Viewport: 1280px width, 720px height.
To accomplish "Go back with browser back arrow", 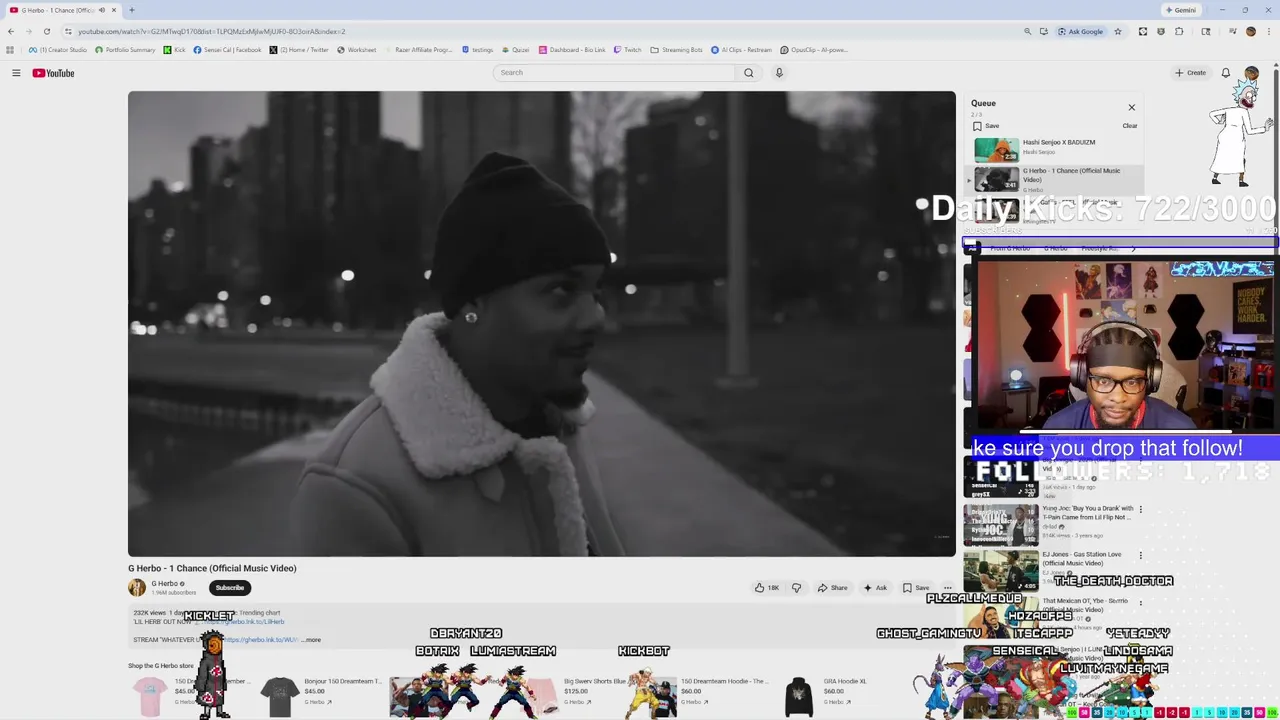I will pos(11,31).
